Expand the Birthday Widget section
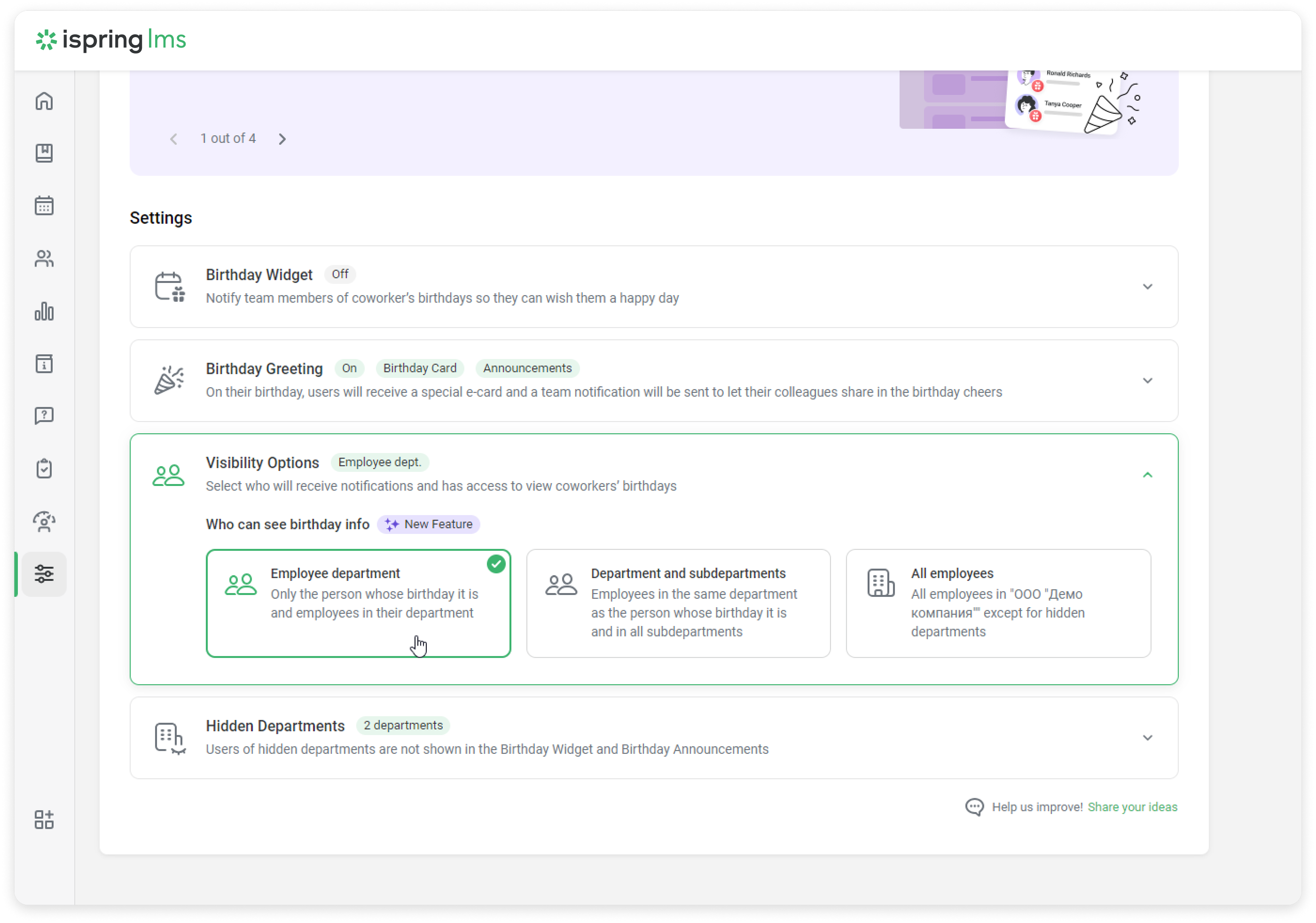This screenshot has width=1316, height=923. click(1147, 287)
